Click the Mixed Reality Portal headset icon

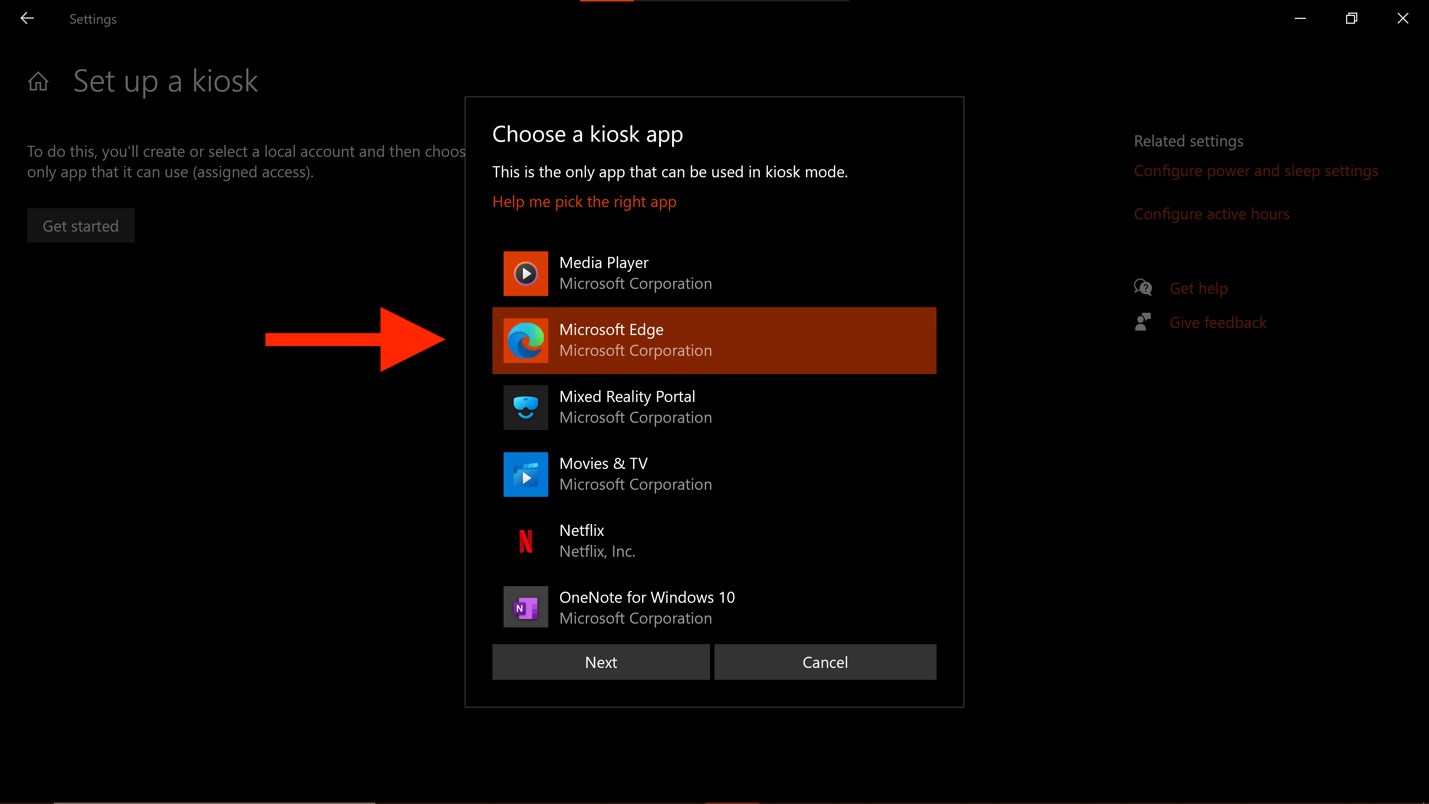[x=525, y=408]
